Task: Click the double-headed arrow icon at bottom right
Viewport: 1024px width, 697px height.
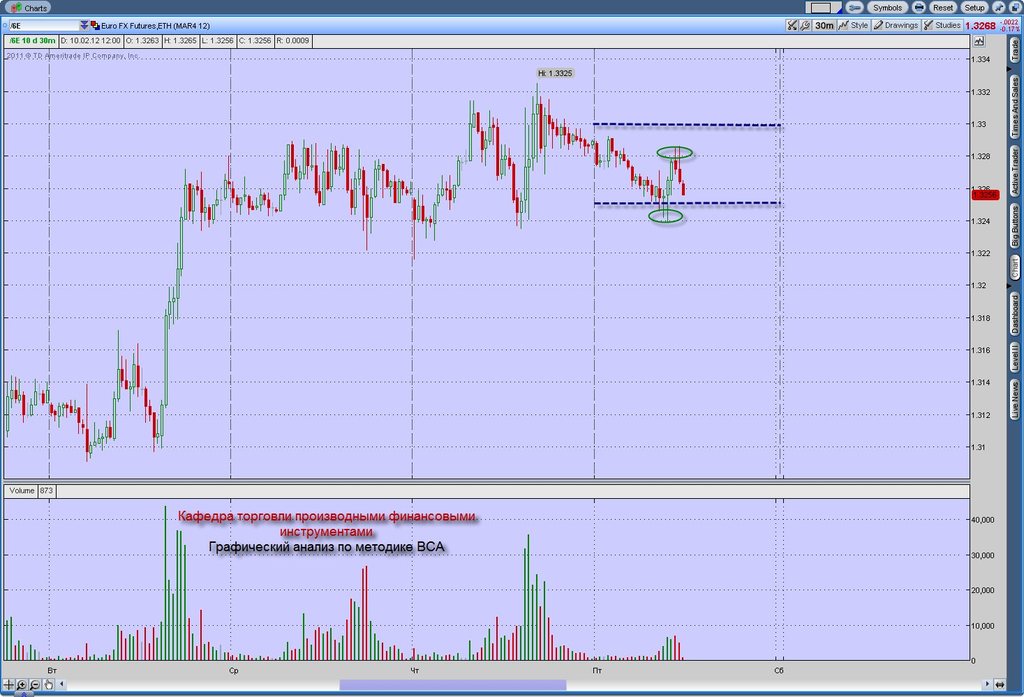Action: click(x=1000, y=685)
